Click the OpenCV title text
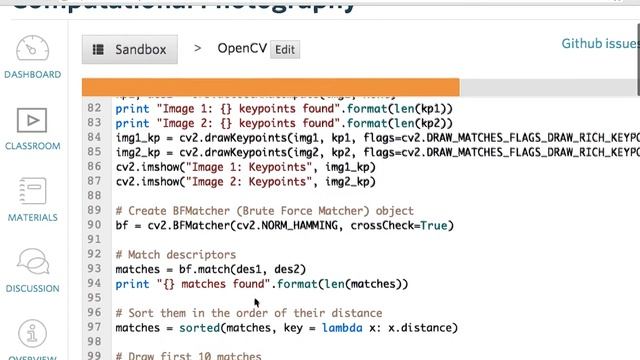 click(242, 49)
